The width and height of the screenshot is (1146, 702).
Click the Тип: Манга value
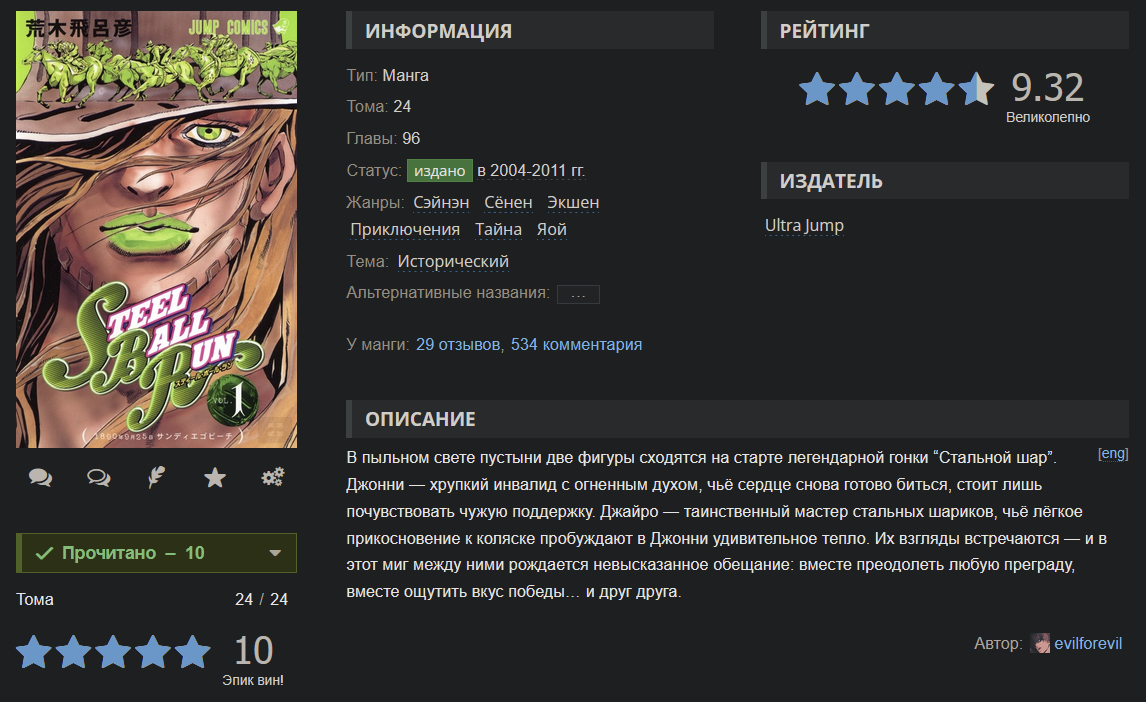(406, 76)
